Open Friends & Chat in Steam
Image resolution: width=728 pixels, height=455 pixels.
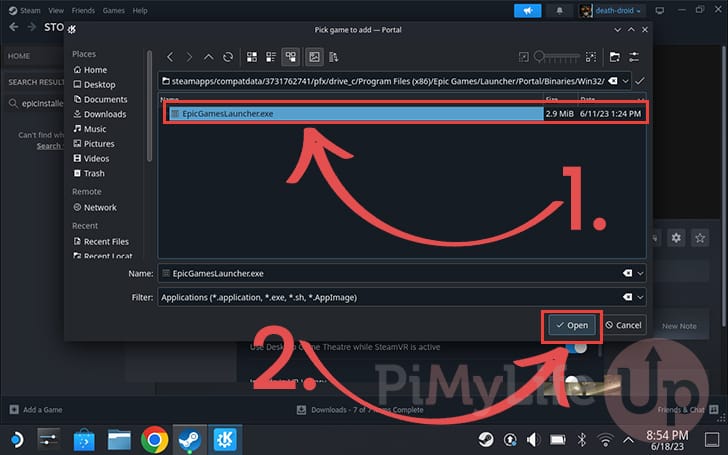[688, 410]
